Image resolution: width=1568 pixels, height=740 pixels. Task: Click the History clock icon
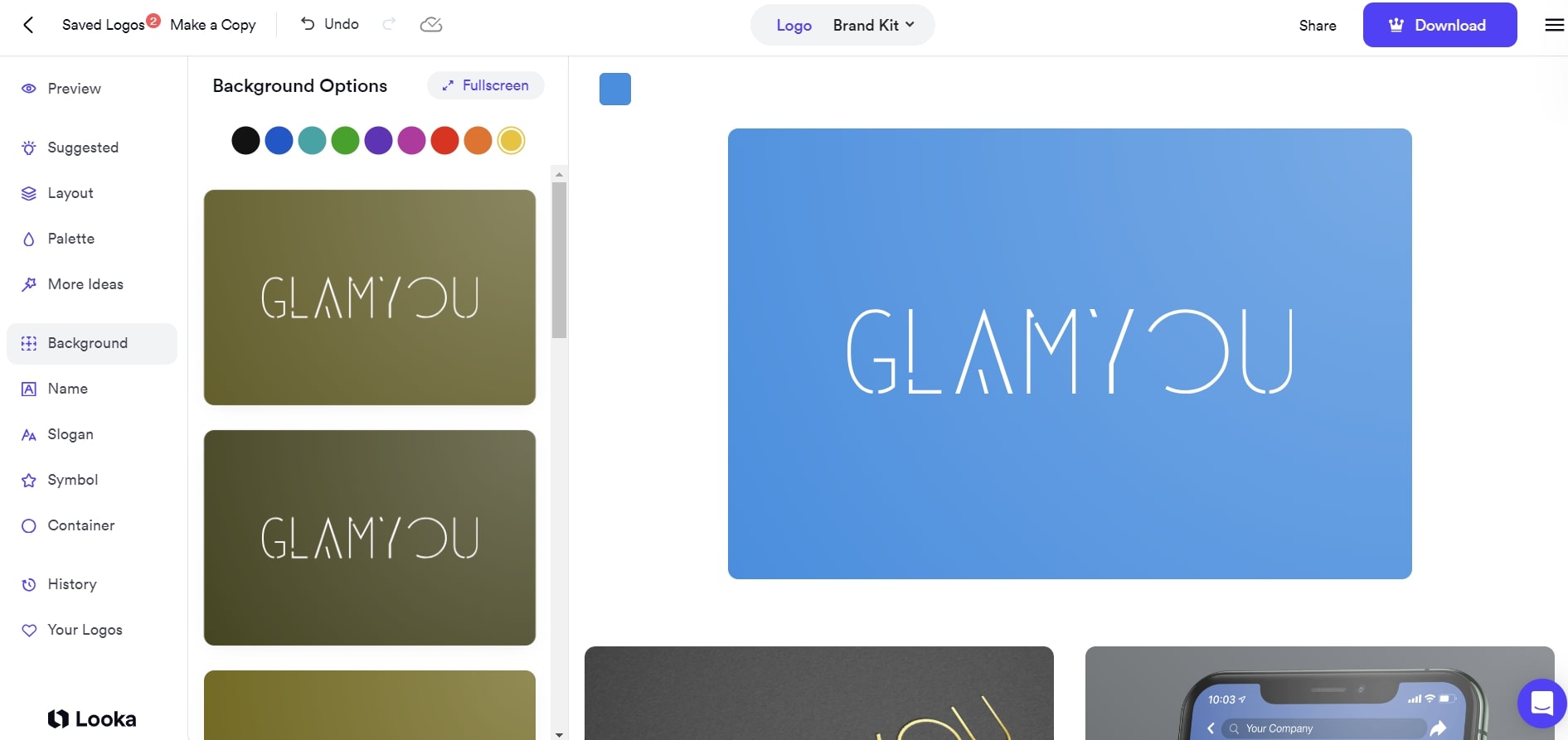tap(29, 584)
